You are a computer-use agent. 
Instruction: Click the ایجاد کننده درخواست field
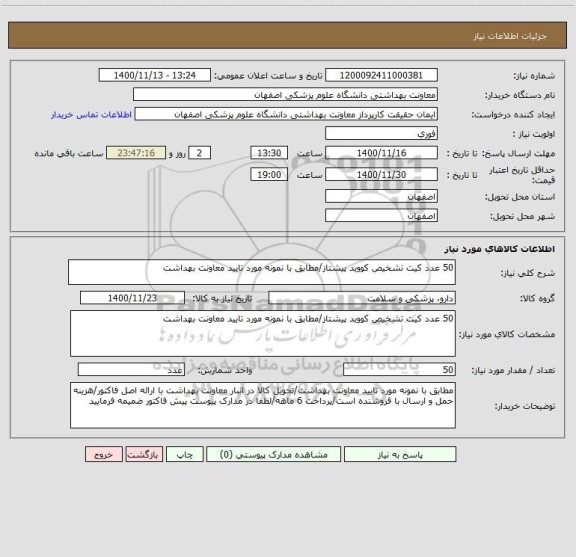click(286, 114)
